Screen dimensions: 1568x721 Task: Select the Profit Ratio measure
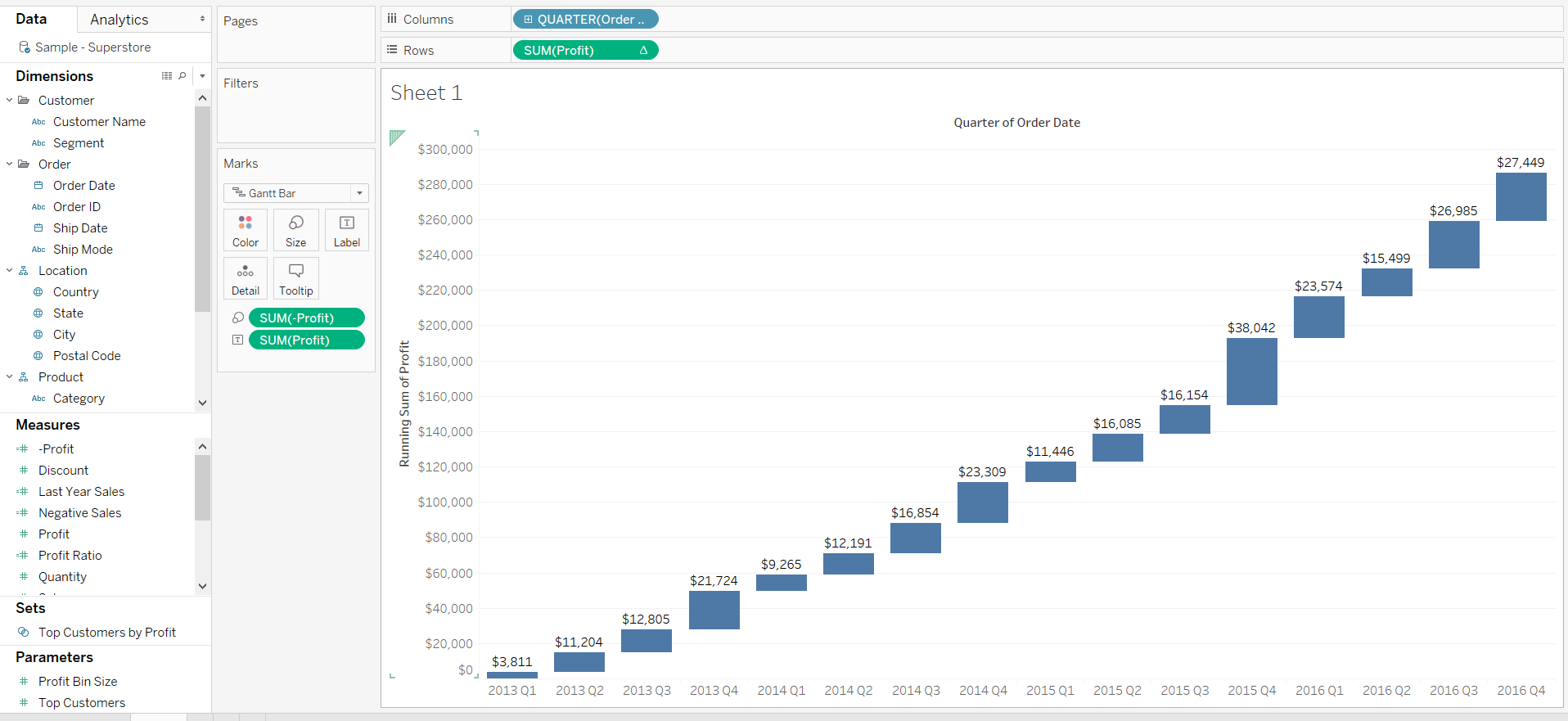(70, 555)
